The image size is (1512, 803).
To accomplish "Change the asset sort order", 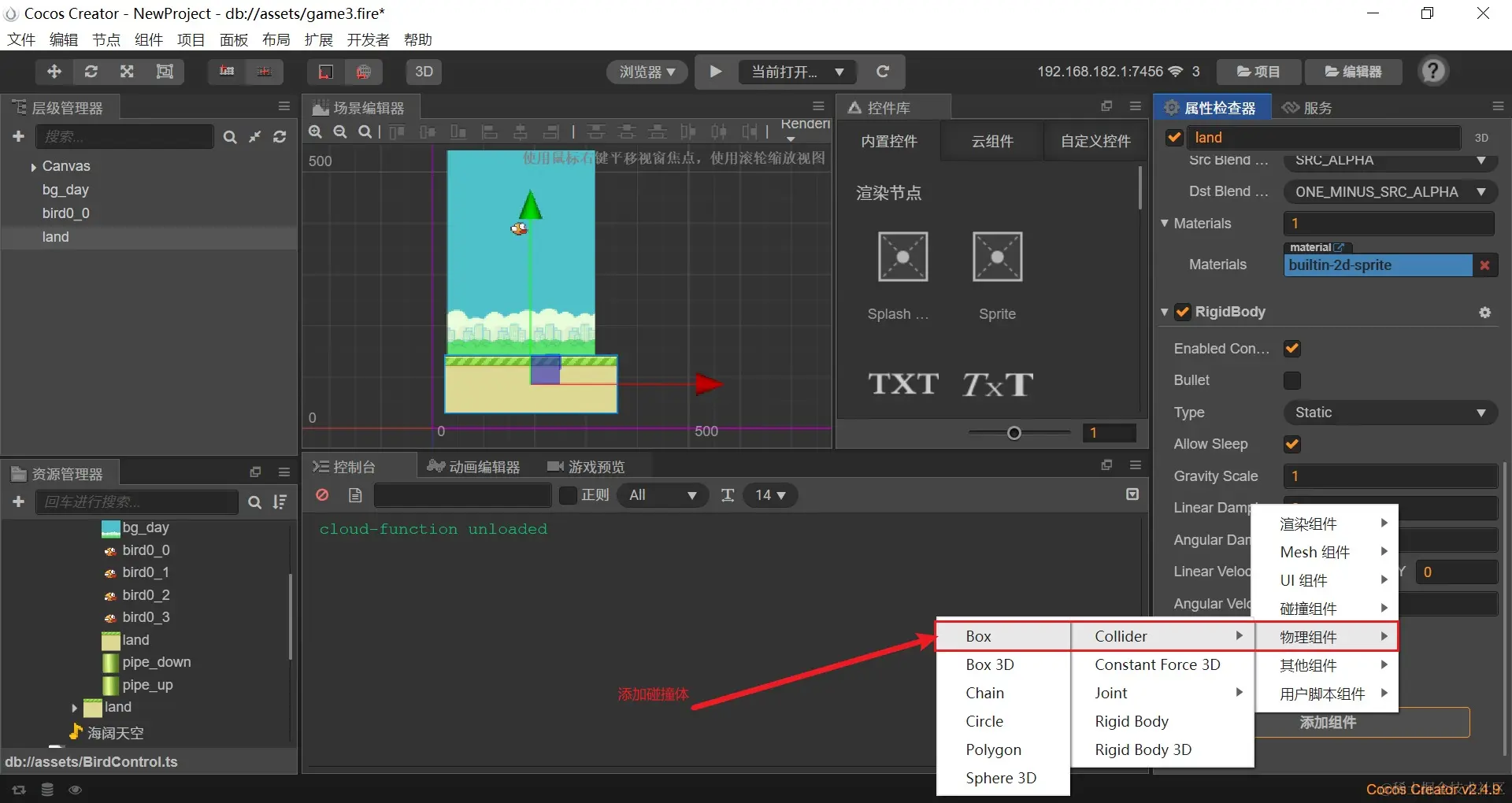I will tap(280, 502).
